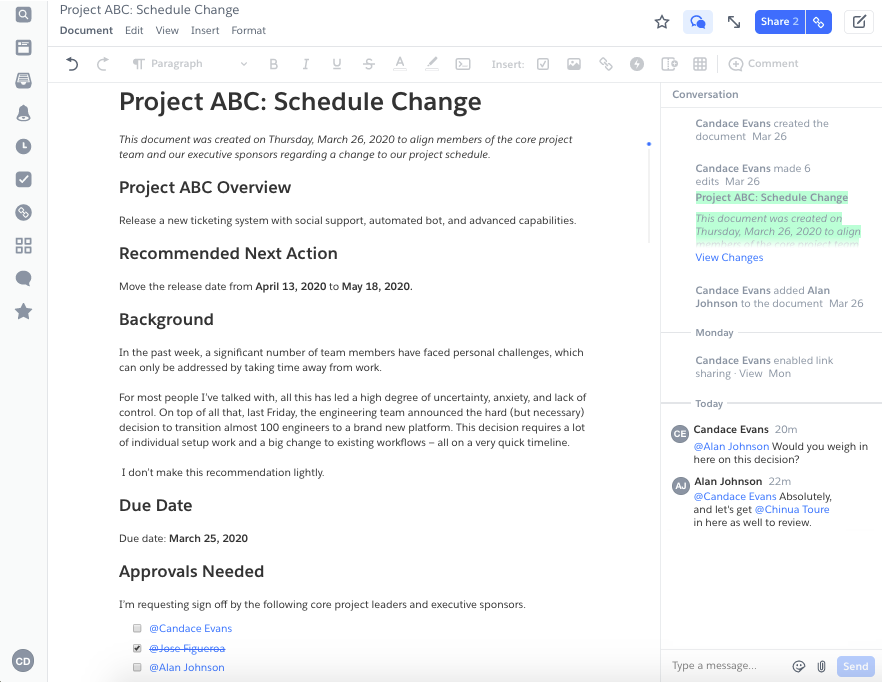The width and height of the screenshot is (883, 682).
Task: Toggle the Conversation pane icon
Action: click(x=698, y=22)
